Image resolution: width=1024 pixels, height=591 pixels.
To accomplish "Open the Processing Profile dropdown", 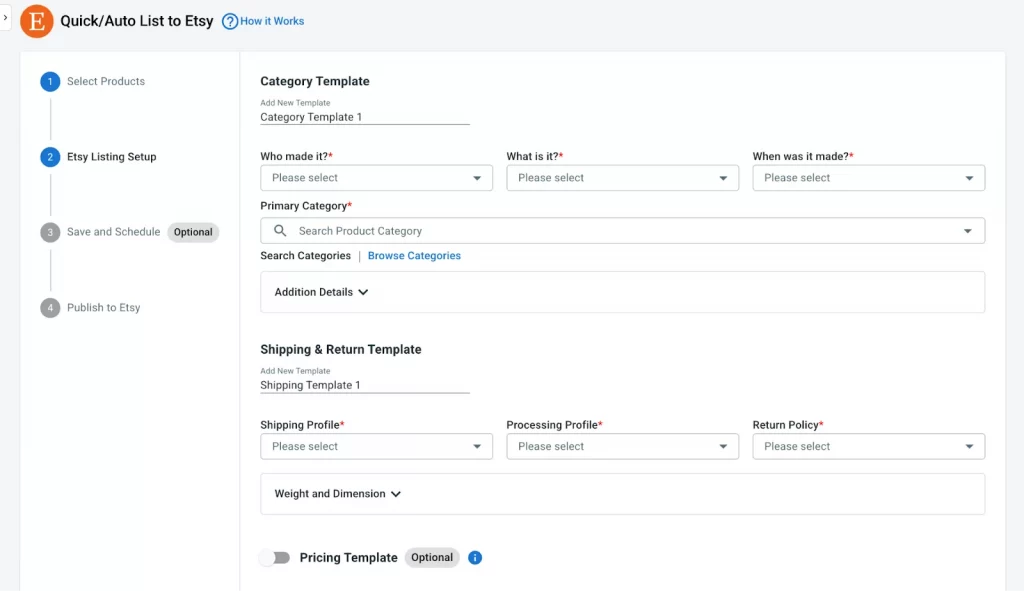I will [622, 446].
